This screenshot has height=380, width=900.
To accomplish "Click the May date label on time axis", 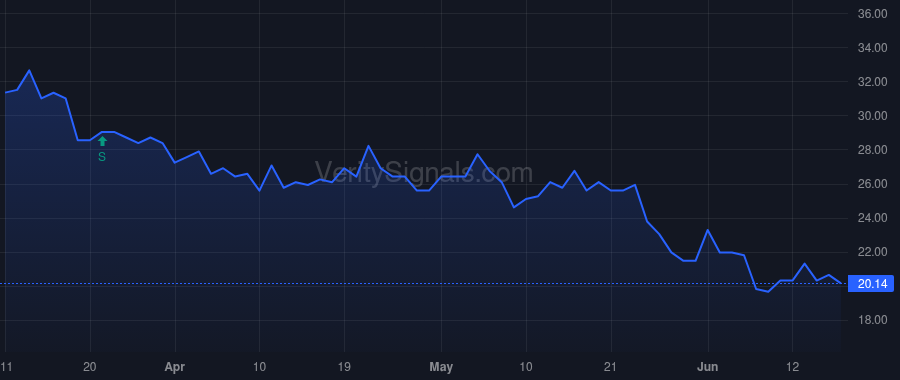I will 441,367.
